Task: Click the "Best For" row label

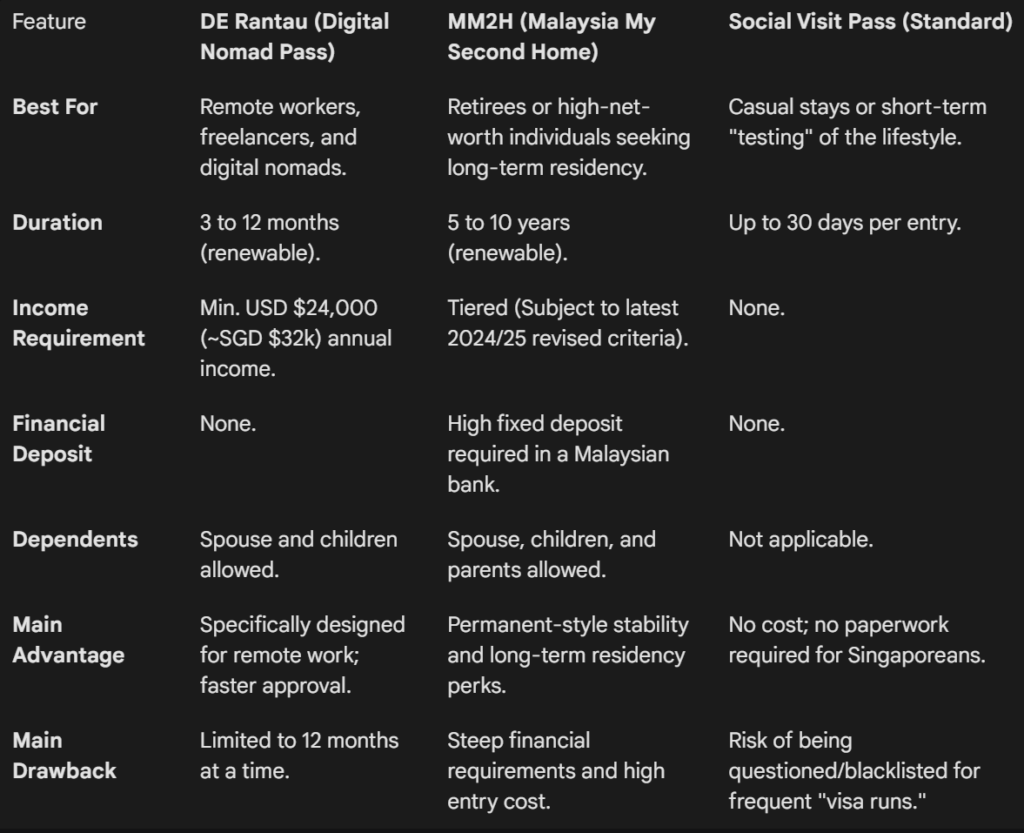Action: coord(55,107)
